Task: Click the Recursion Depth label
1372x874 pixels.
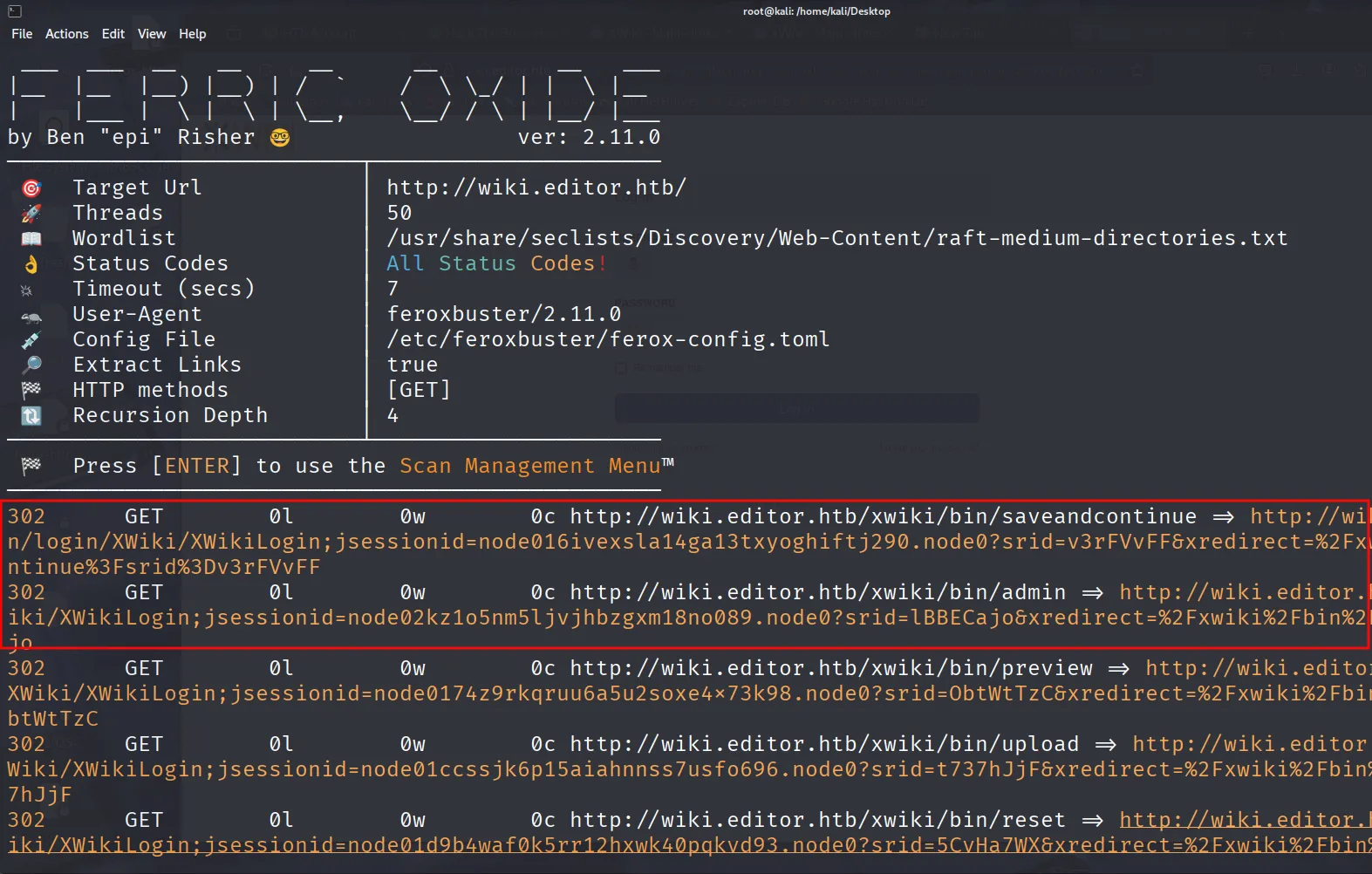Action: pos(170,415)
